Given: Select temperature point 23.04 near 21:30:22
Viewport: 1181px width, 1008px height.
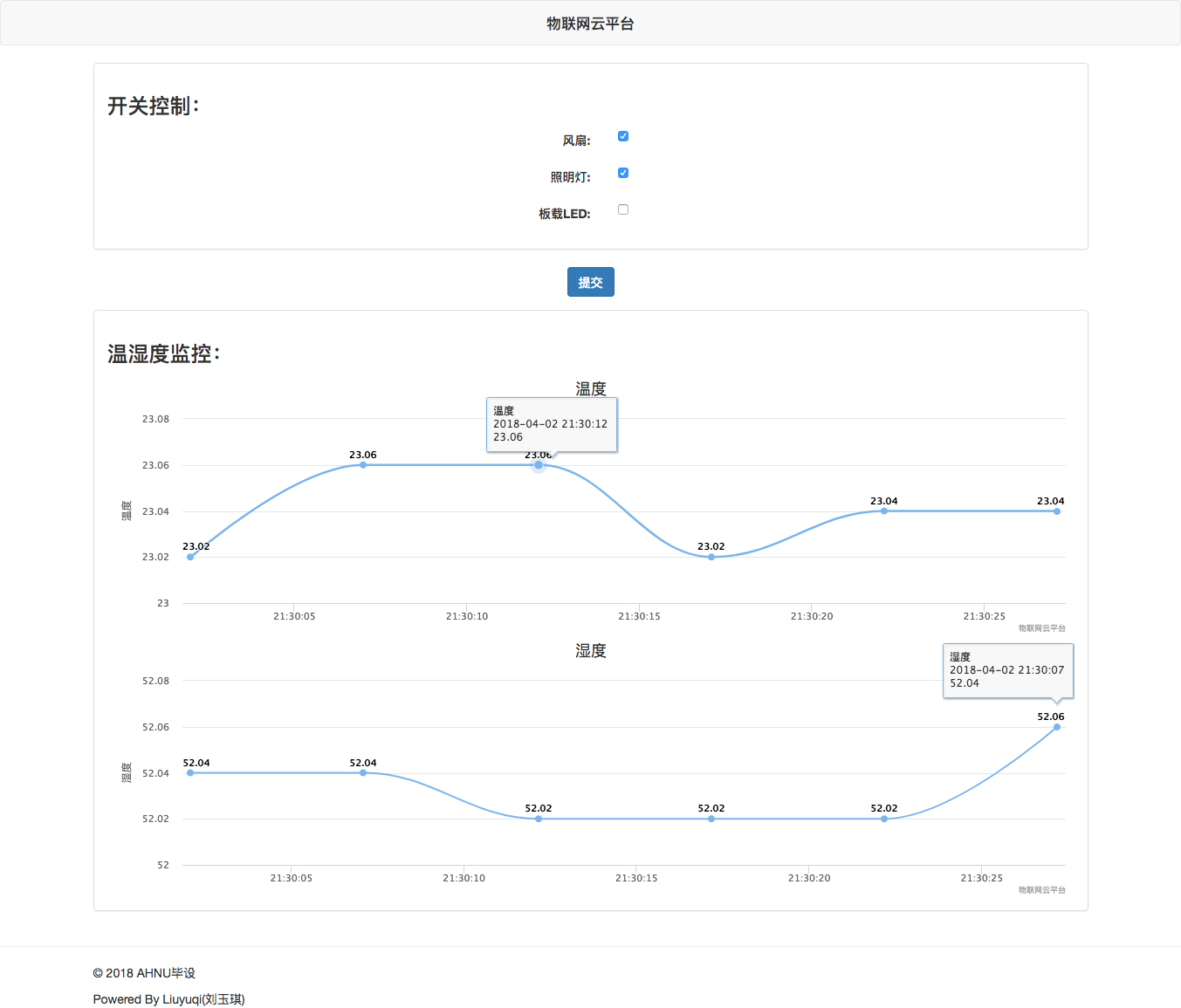Looking at the screenshot, I should [884, 511].
